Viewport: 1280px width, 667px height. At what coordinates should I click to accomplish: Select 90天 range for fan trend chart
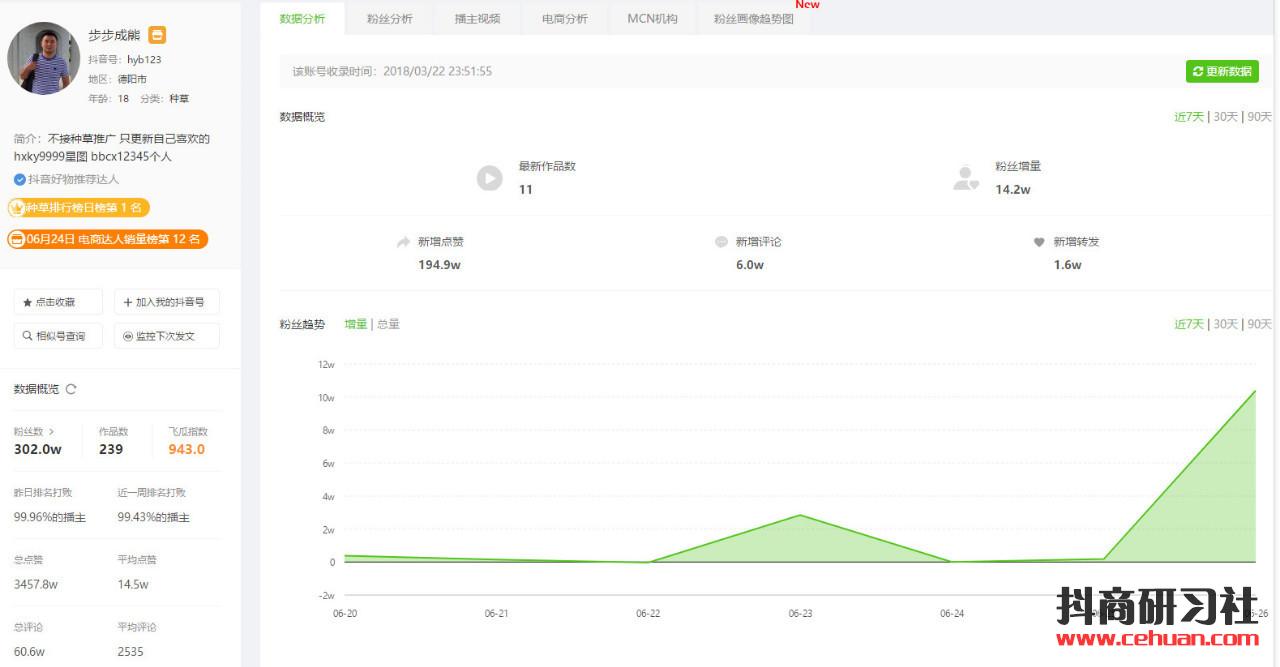point(1260,324)
